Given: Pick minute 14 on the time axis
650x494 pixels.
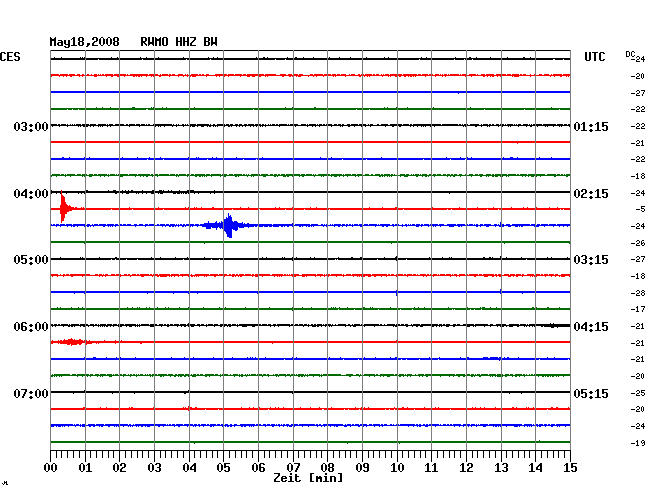Looking at the screenshot, I should 535,467.
